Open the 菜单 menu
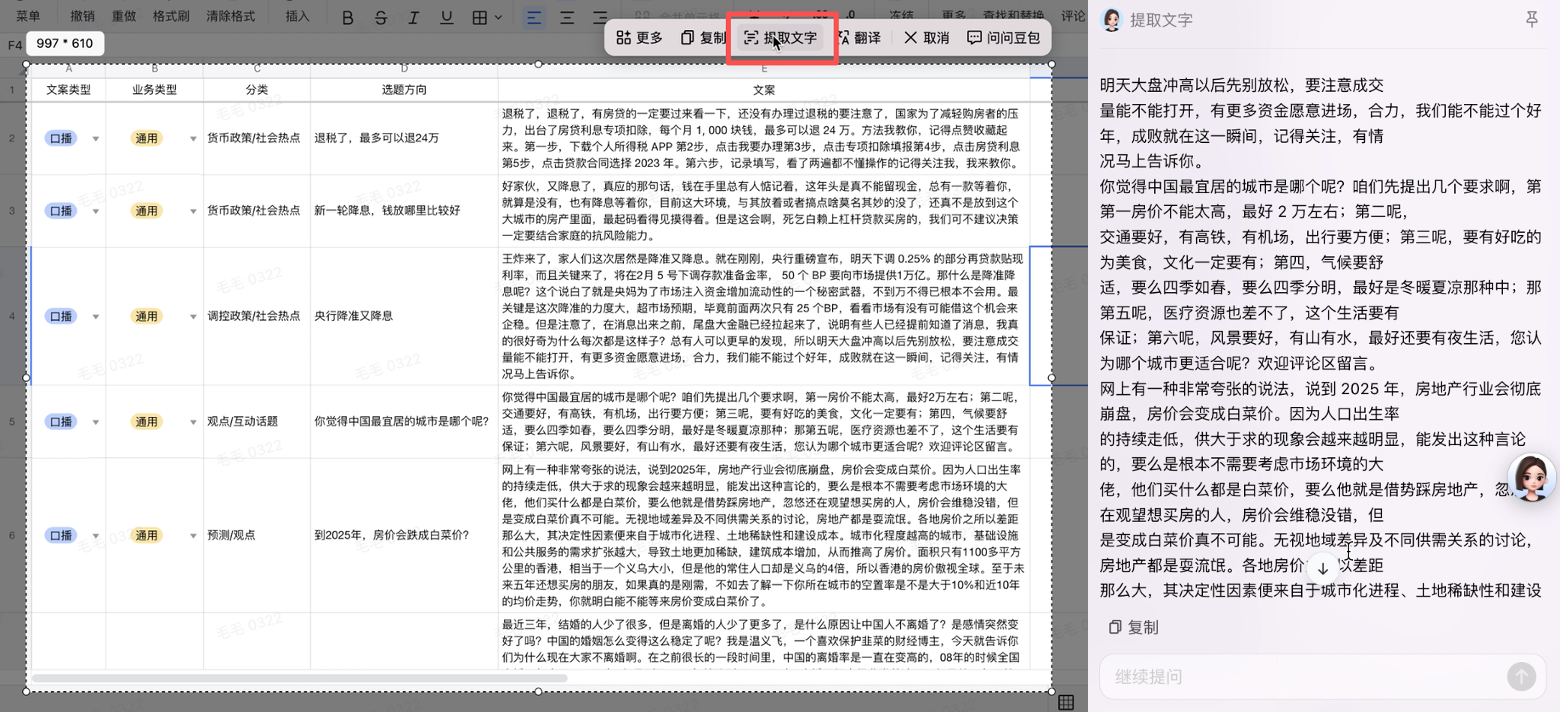 (28, 16)
